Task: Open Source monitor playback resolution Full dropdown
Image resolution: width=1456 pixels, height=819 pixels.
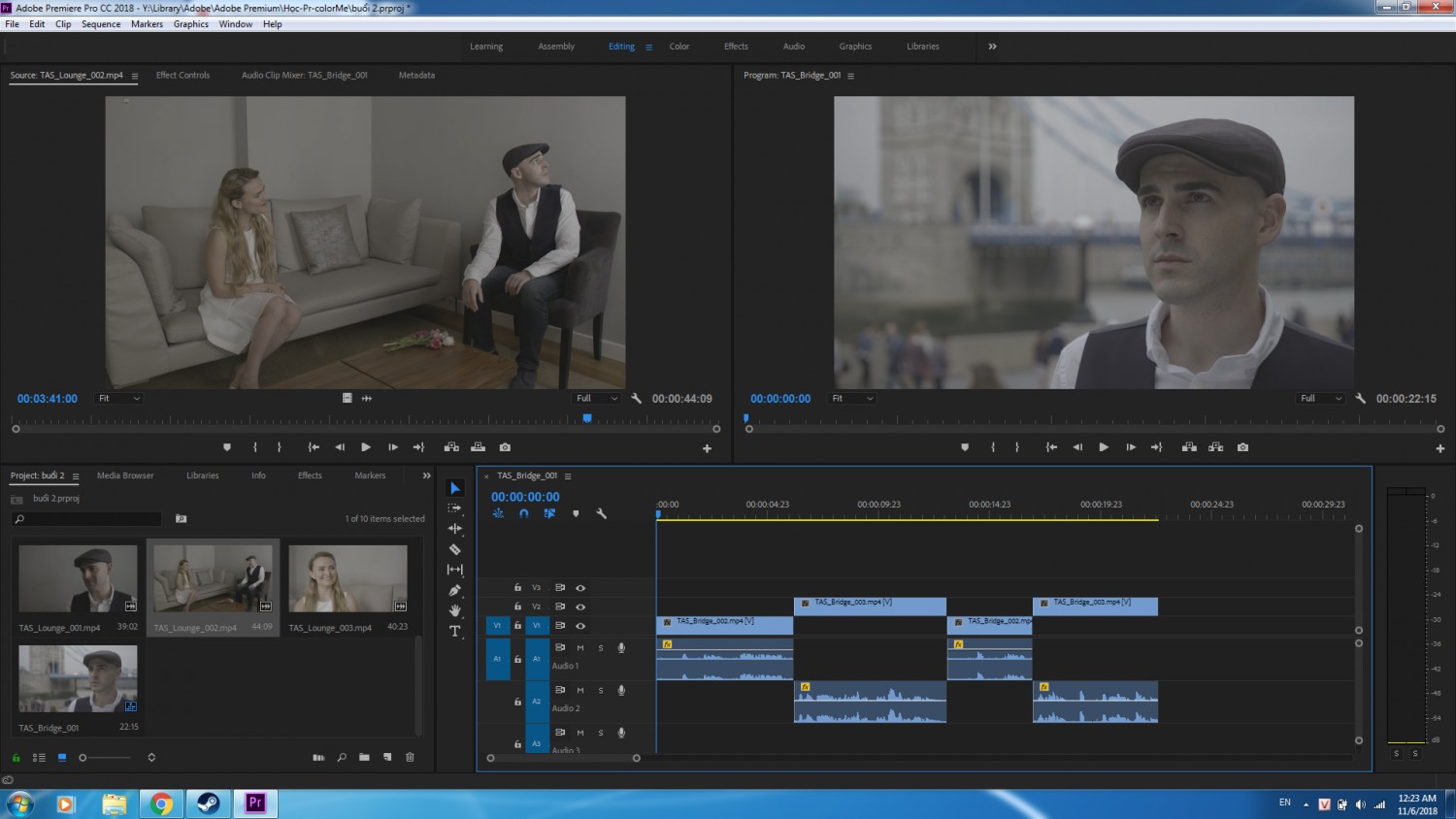Action: tap(597, 398)
